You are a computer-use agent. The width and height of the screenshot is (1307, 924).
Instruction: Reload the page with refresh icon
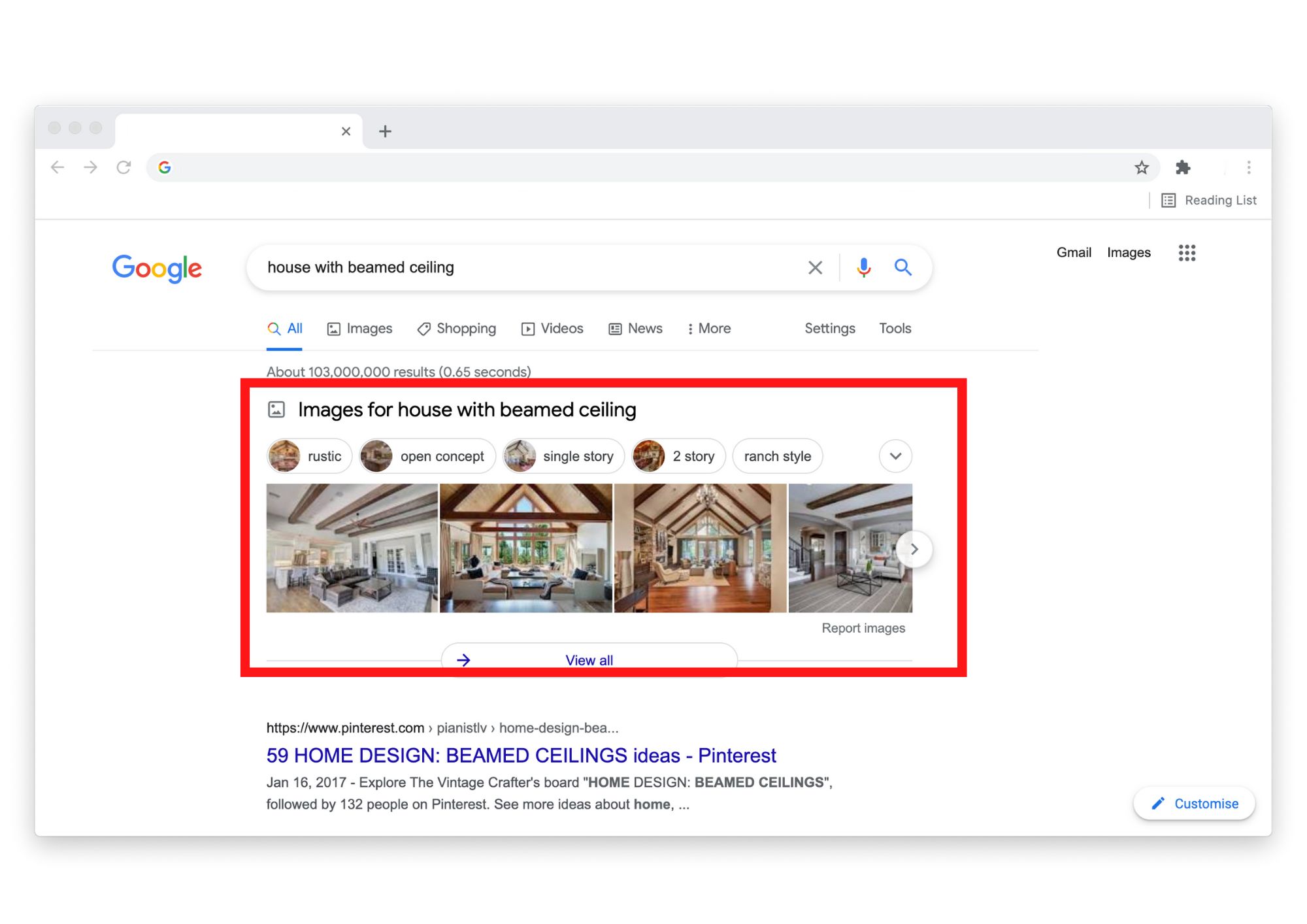pyautogui.click(x=124, y=167)
